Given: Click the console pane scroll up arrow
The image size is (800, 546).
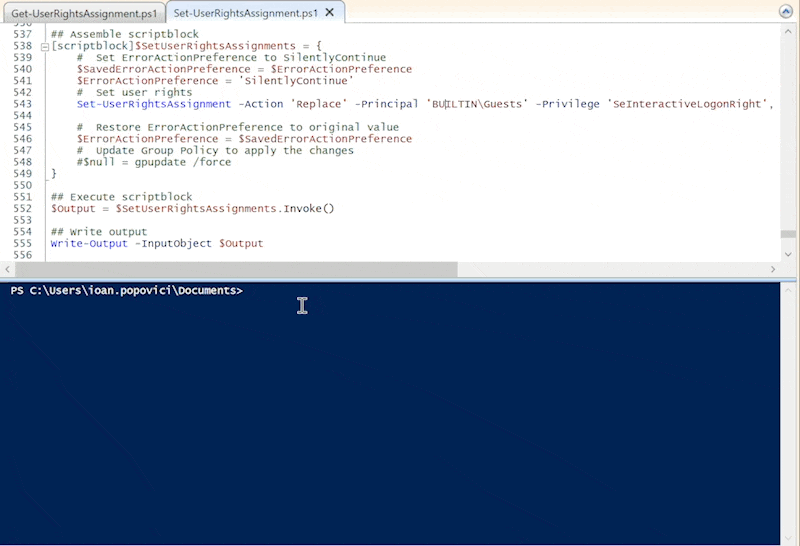Looking at the screenshot, I should [790, 289].
